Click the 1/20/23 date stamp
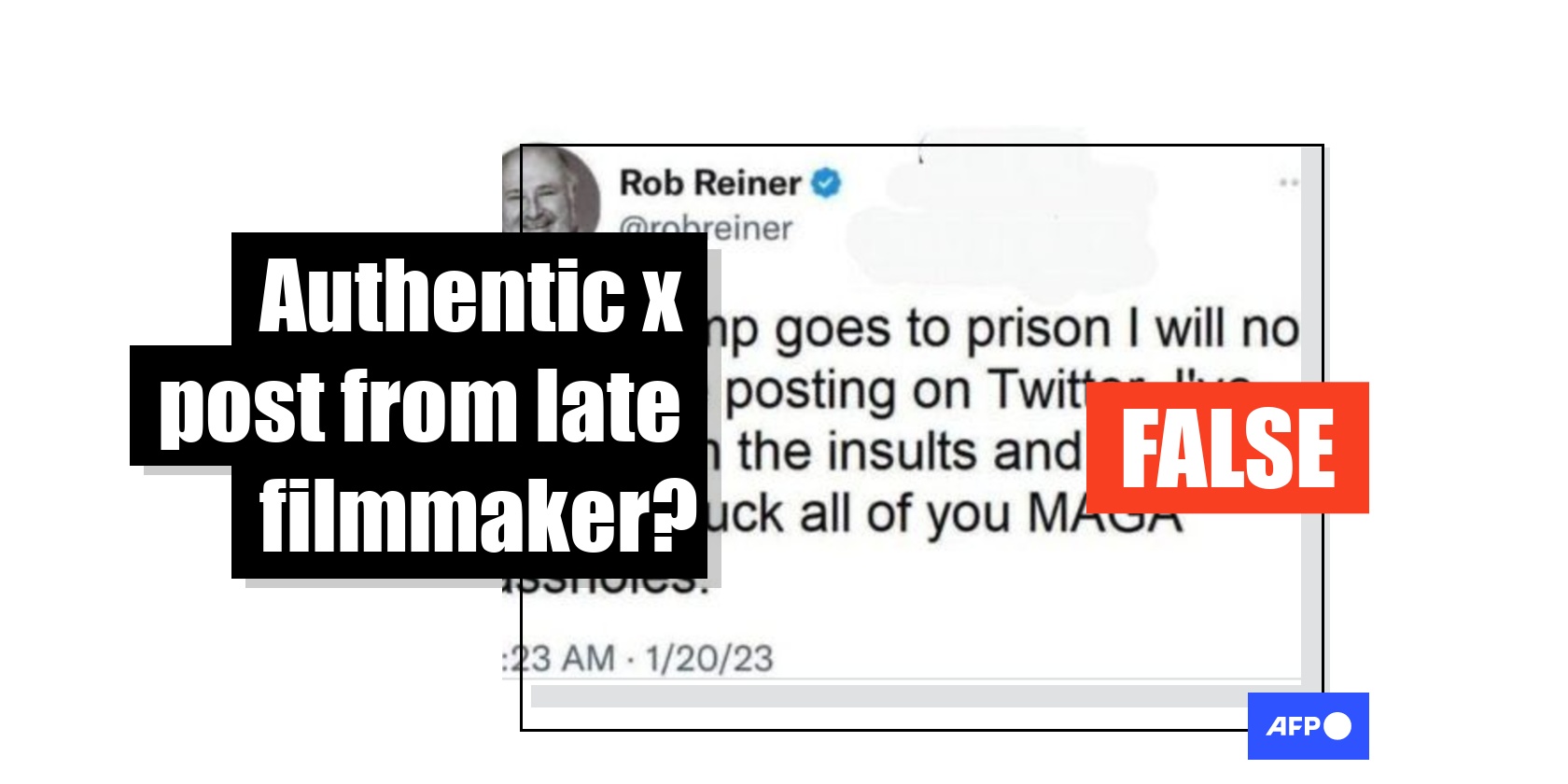This screenshot has width=1568, height=784. click(x=709, y=658)
